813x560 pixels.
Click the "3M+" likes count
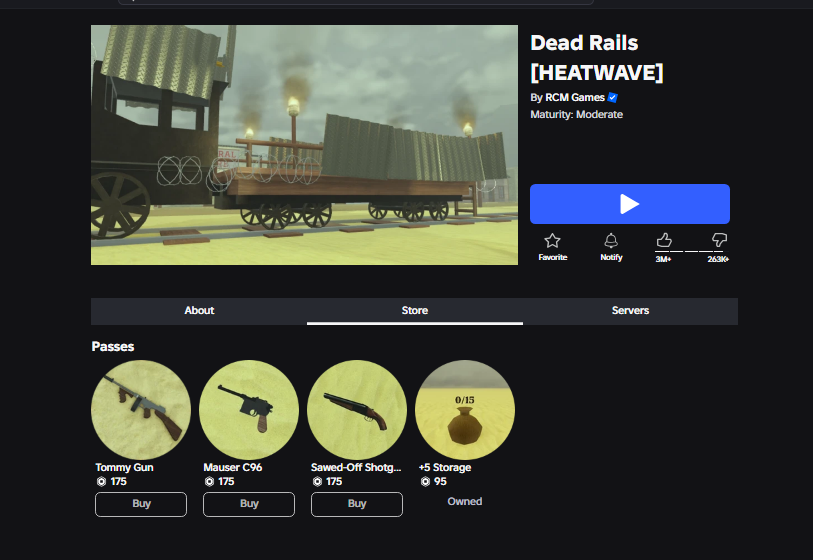tap(663, 259)
